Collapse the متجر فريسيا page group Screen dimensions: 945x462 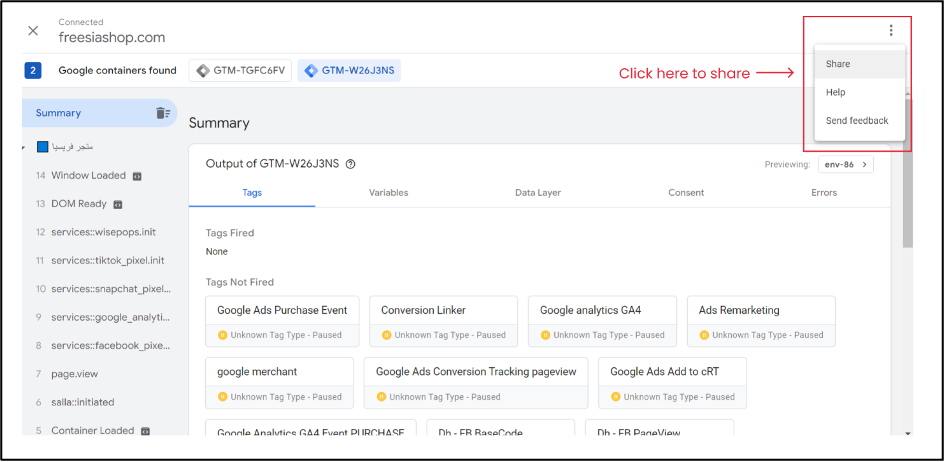point(23,147)
